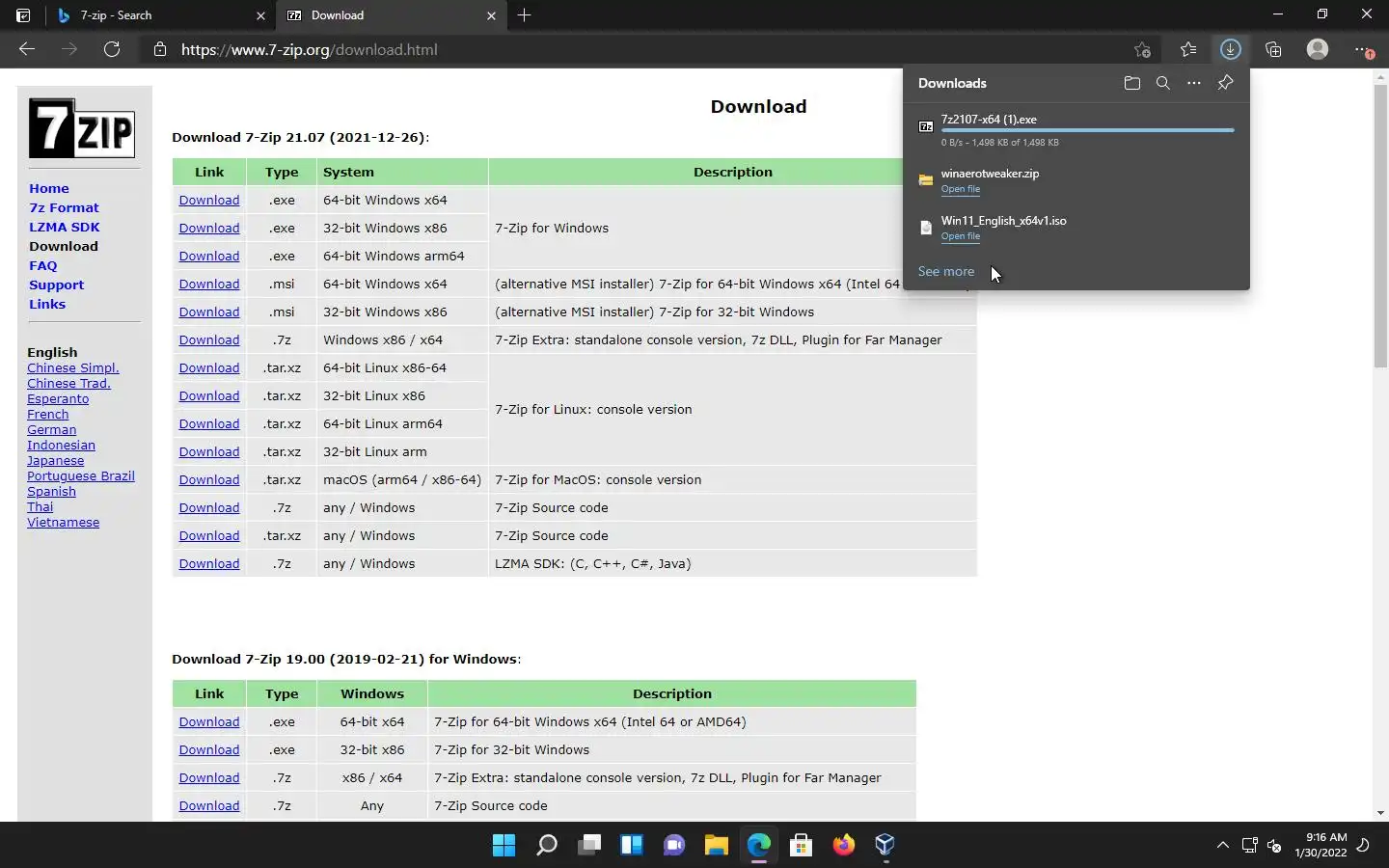Launch Firefox from taskbar
Image resolution: width=1389 pixels, height=868 pixels.
(843, 846)
